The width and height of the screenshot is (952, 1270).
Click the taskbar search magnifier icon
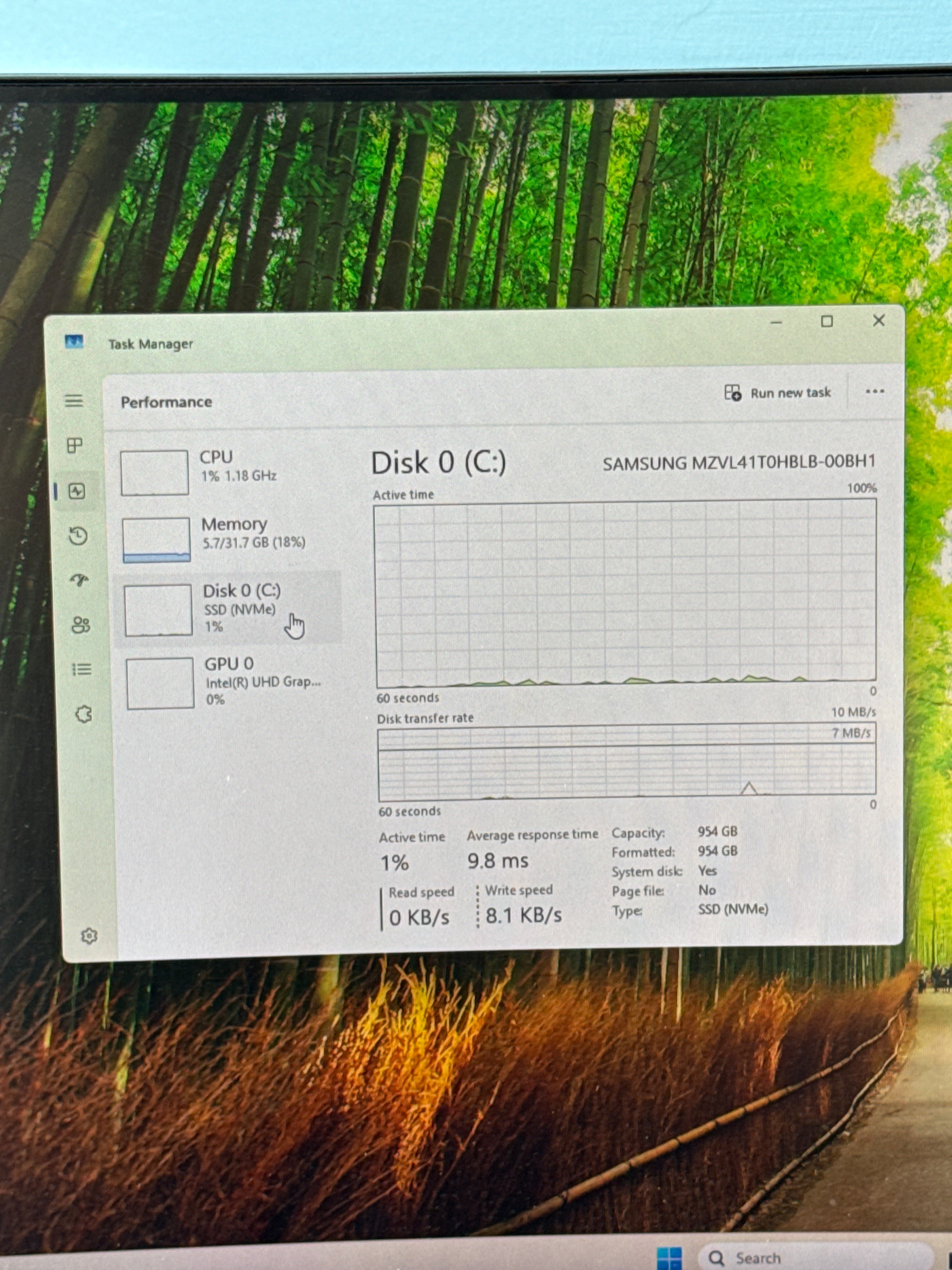[716, 1258]
